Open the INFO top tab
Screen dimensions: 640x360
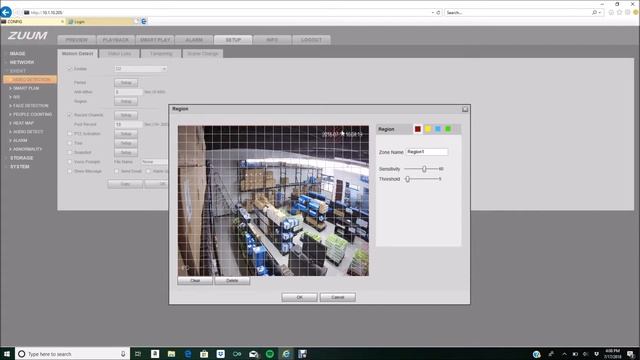click(272, 40)
